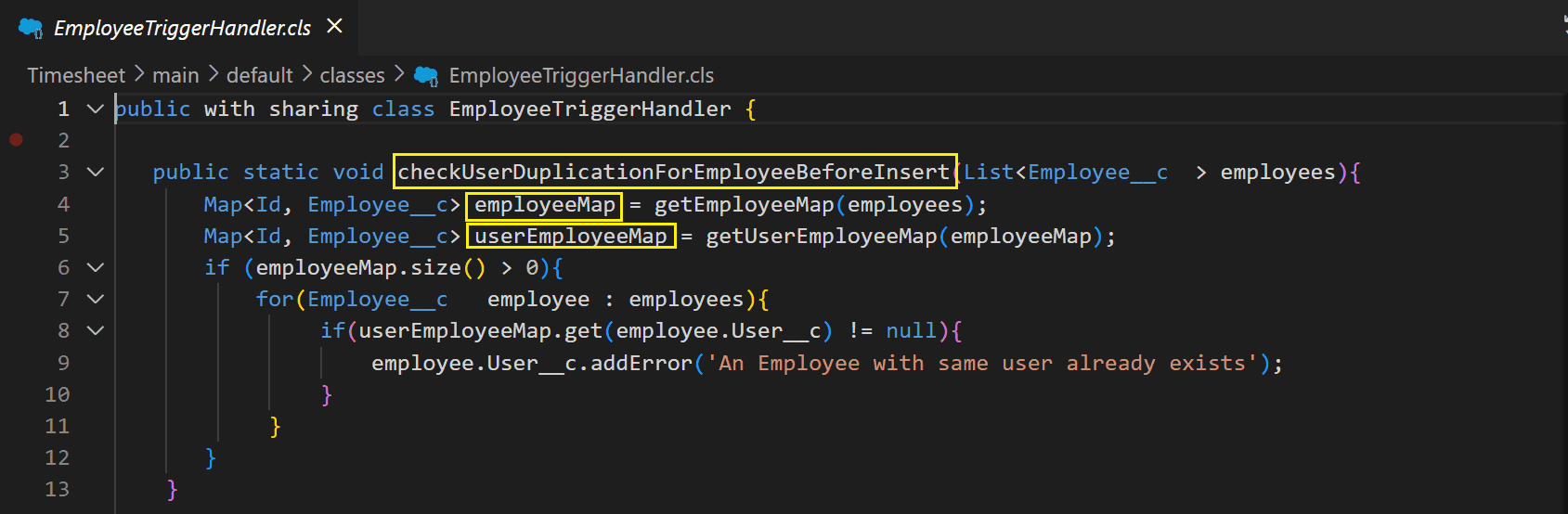
Task: Click addError call on line 9
Action: point(641,363)
